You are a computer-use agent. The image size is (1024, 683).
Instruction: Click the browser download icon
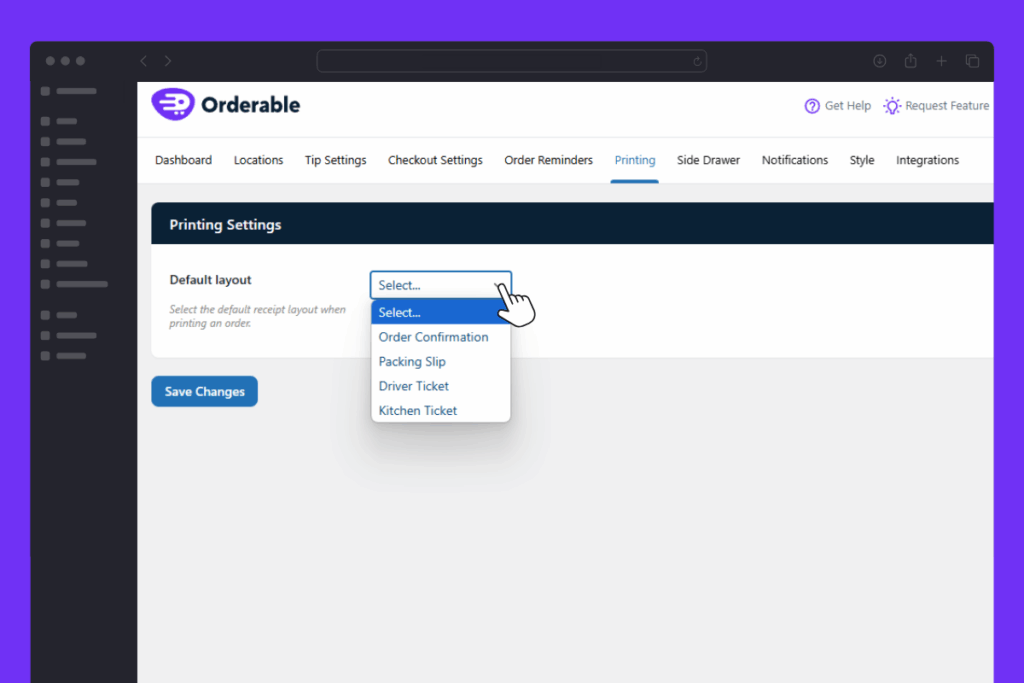[880, 61]
